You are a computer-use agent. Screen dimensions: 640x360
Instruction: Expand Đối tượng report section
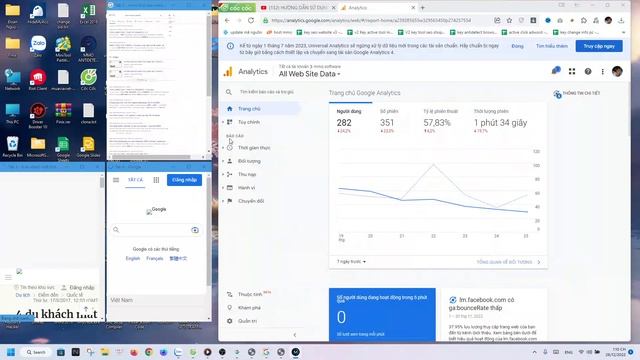[x=249, y=161]
